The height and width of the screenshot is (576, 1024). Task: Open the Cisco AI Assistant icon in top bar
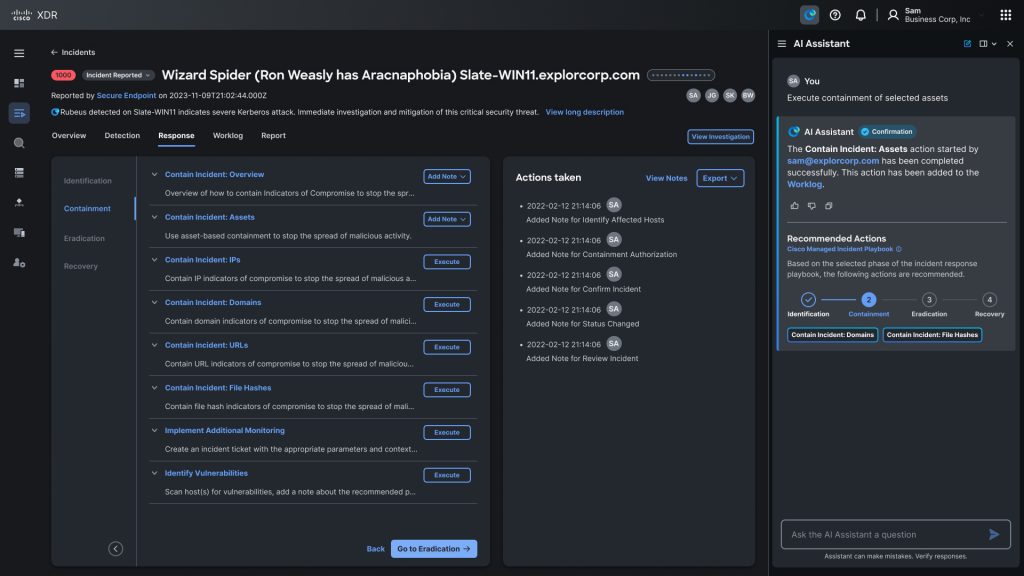click(x=810, y=15)
